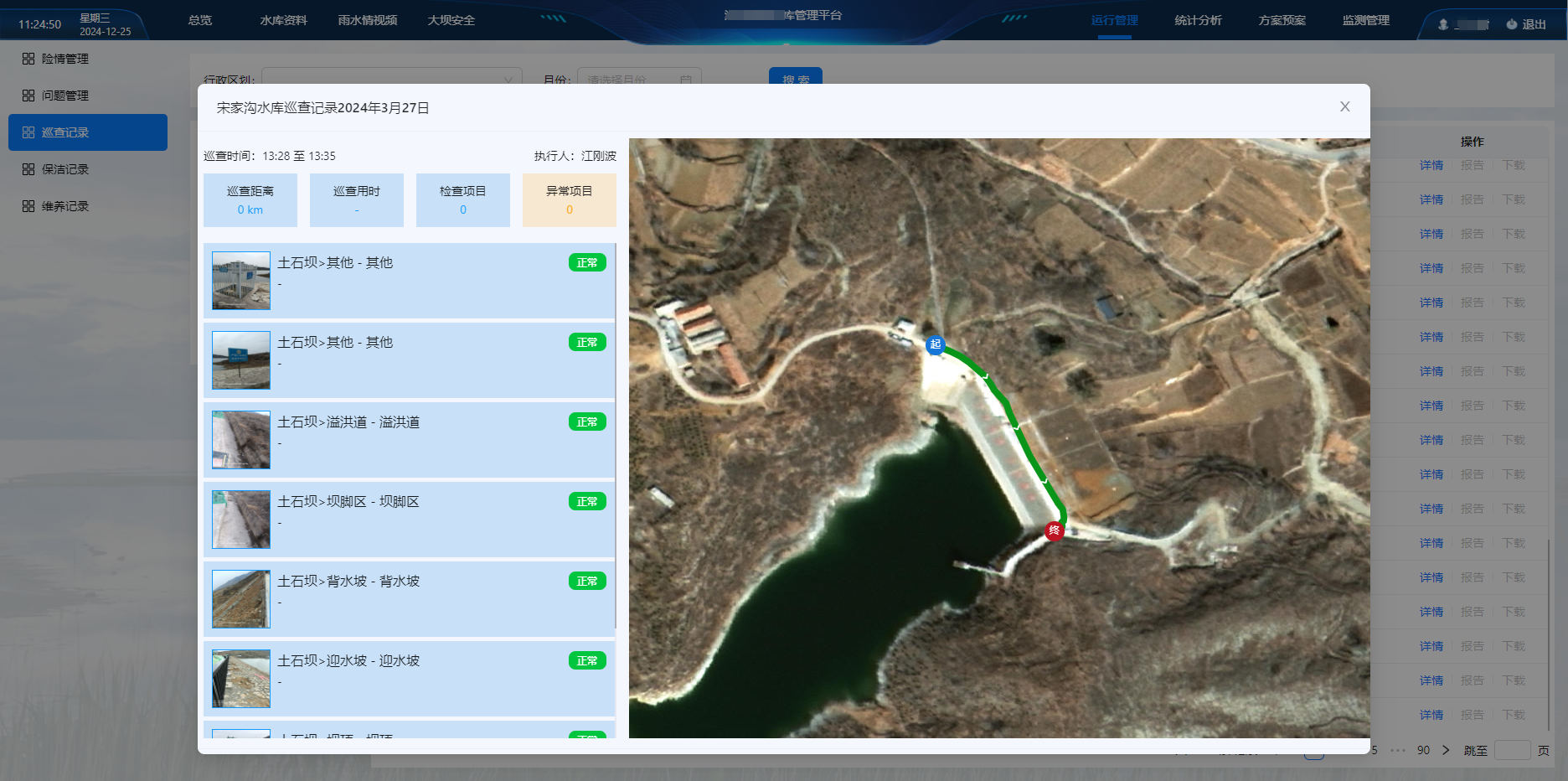Screen dimensions: 1568x781
Task: Open the 大坝安全 top menu
Action: (x=451, y=20)
